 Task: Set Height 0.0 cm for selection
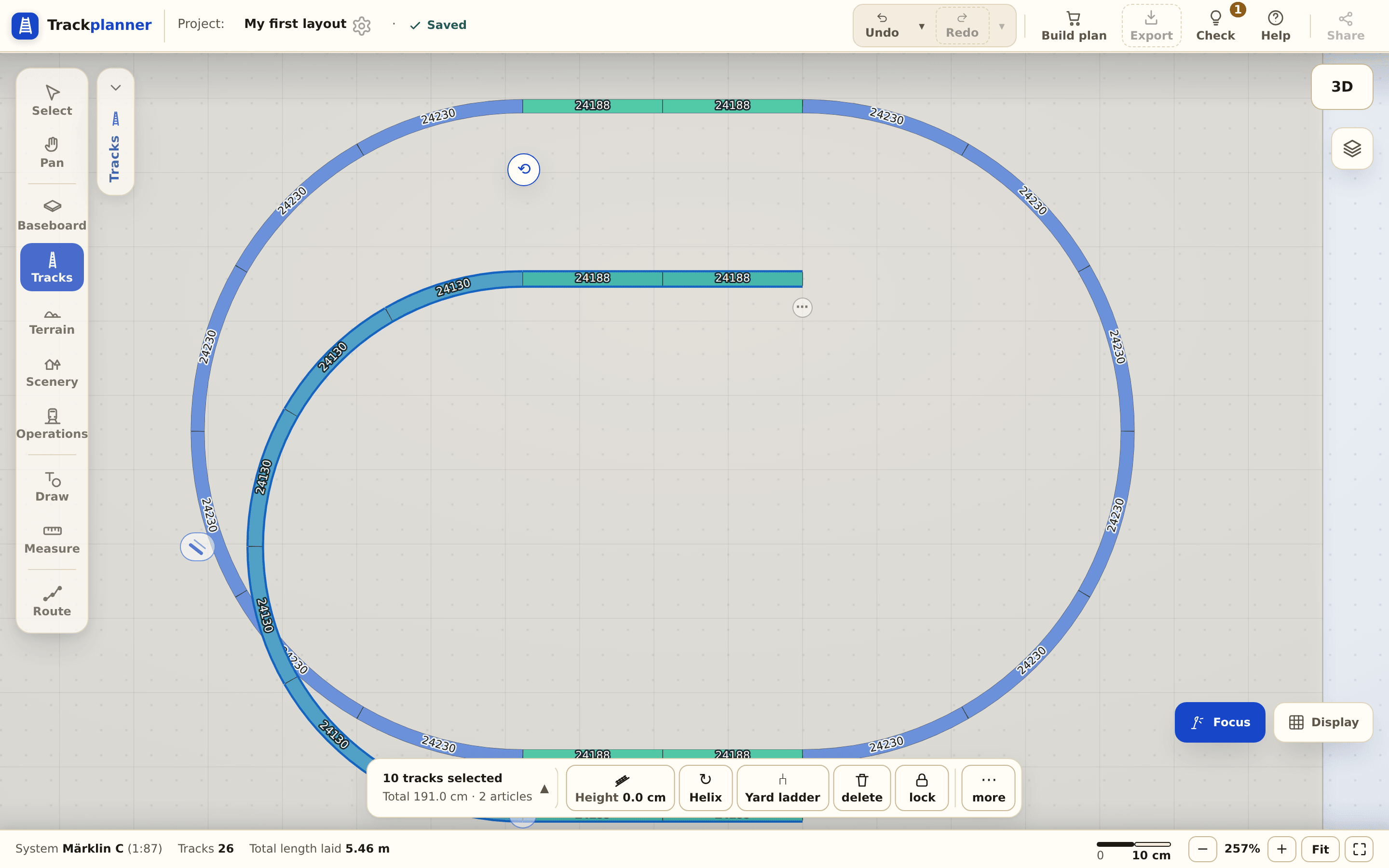pyautogui.click(x=620, y=787)
